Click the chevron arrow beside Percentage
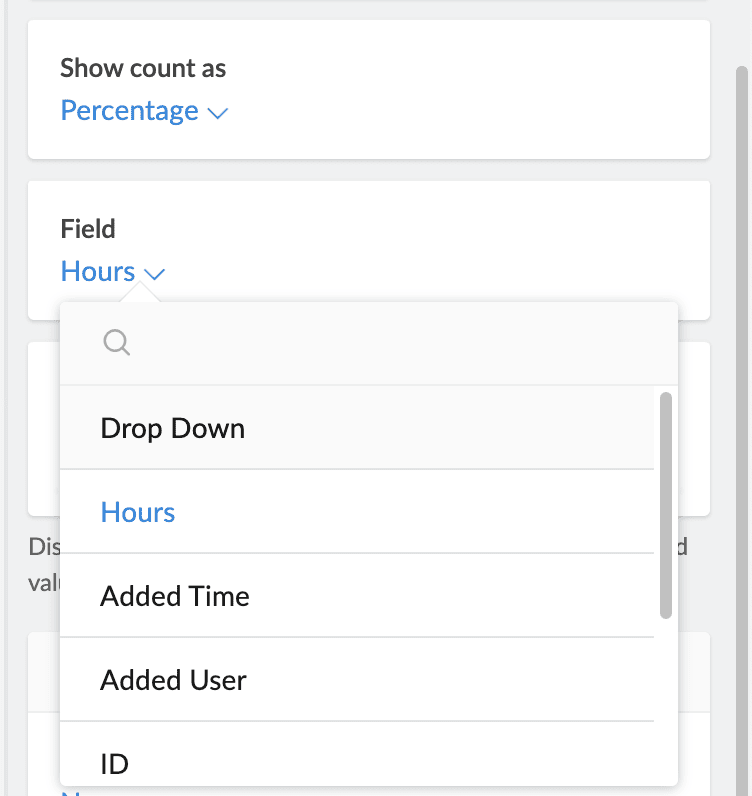The height and width of the screenshot is (796, 752). [x=218, y=113]
